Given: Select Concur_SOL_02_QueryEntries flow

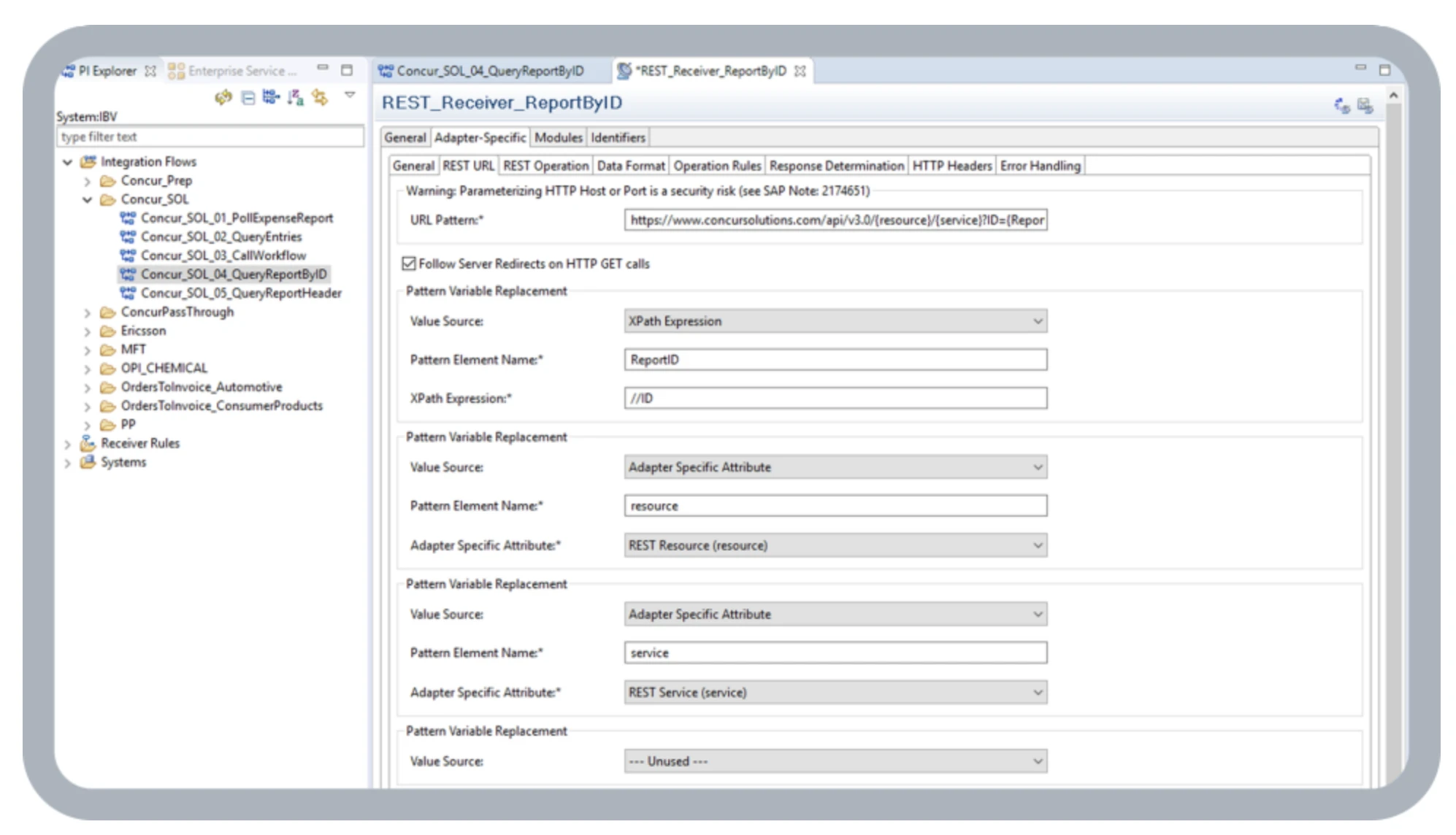Looking at the screenshot, I should [221, 236].
